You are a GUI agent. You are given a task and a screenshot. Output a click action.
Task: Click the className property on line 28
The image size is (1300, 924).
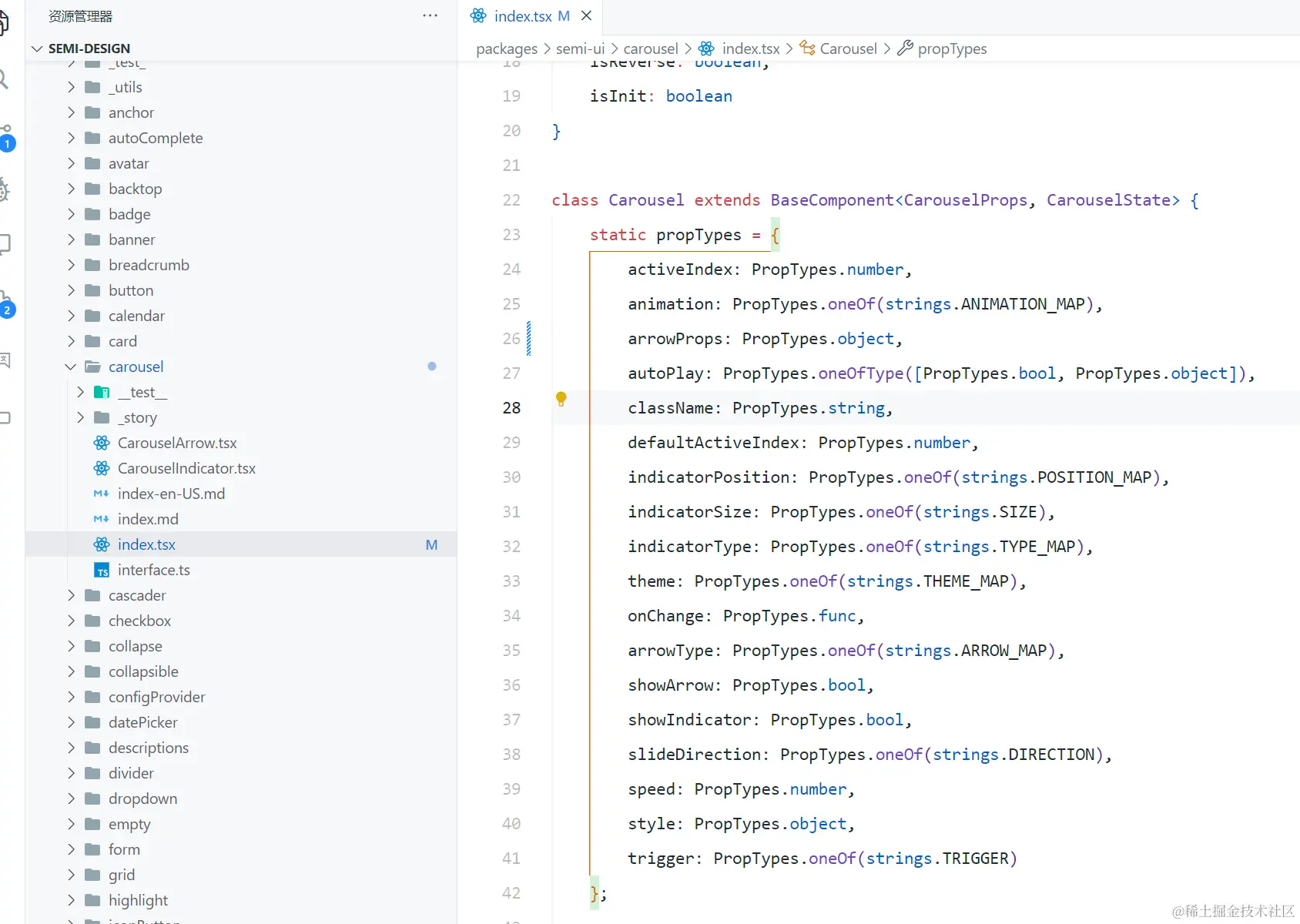pos(670,408)
